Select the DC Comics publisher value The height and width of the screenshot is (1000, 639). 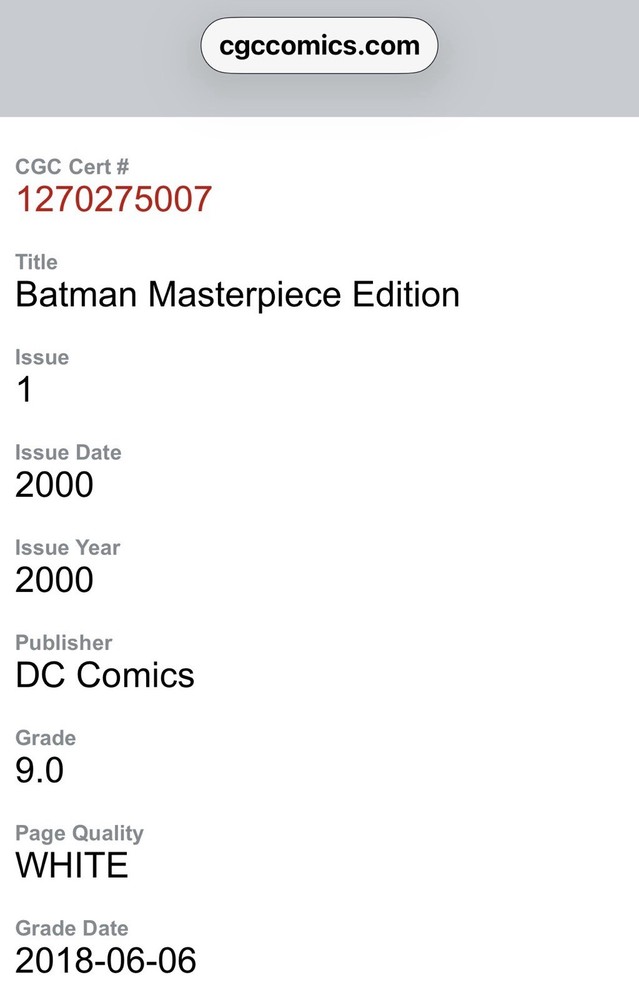tap(105, 675)
